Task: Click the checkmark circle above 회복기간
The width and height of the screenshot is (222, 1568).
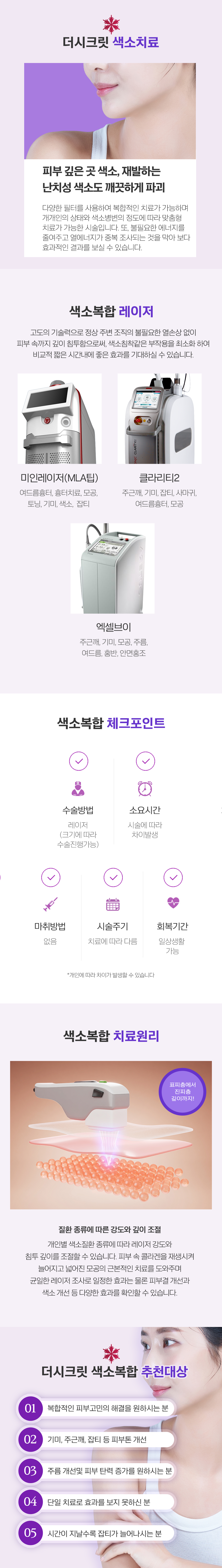Action: [x=173, y=877]
